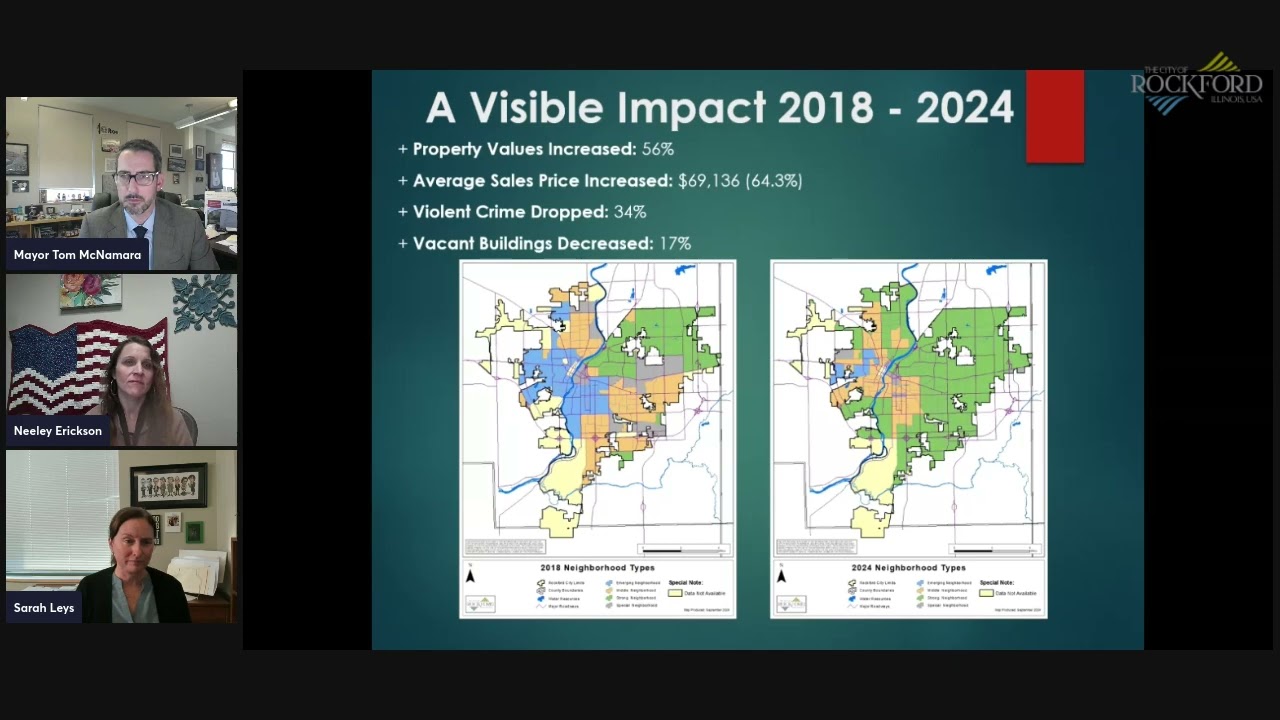The width and height of the screenshot is (1280, 720).
Task: Click the small Rockford logo in the 2024 legend
Action: pos(792,604)
